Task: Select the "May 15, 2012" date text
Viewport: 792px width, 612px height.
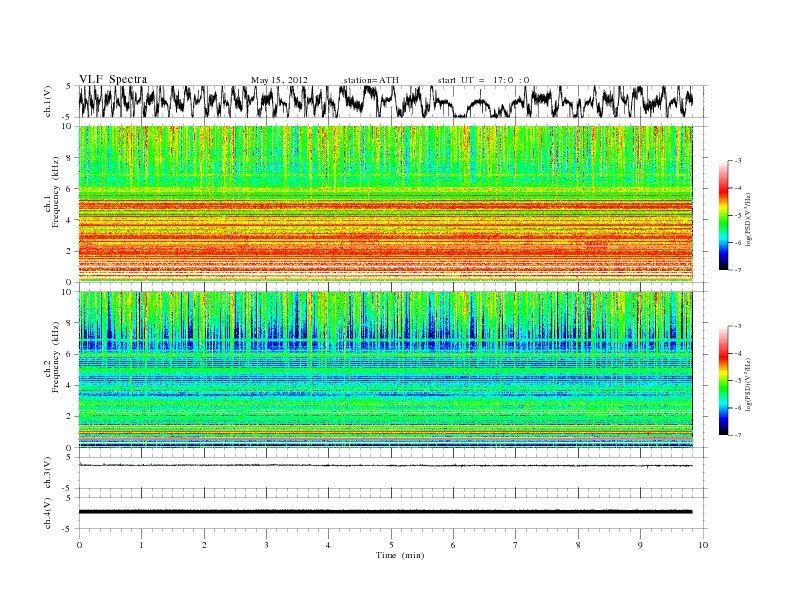Action: [x=279, y=80]
